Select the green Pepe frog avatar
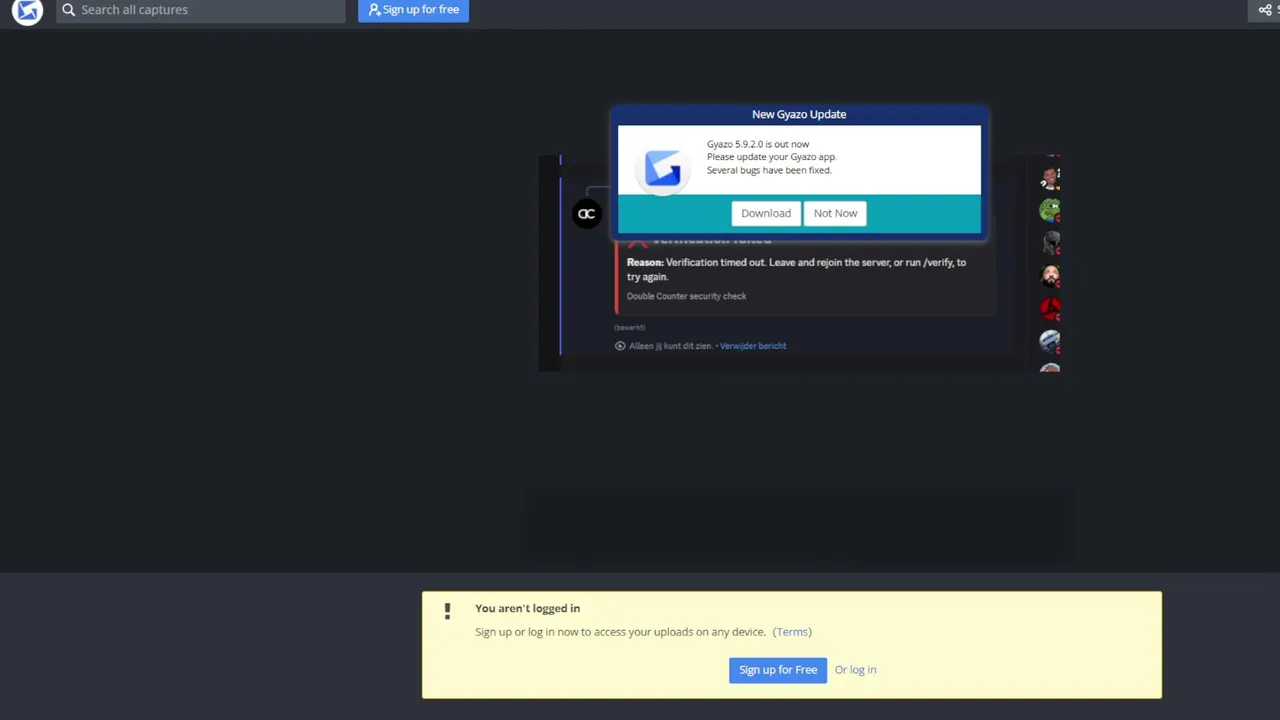Image resolution: width=1280 pixels, height=720 pixels. [1049, 210]
